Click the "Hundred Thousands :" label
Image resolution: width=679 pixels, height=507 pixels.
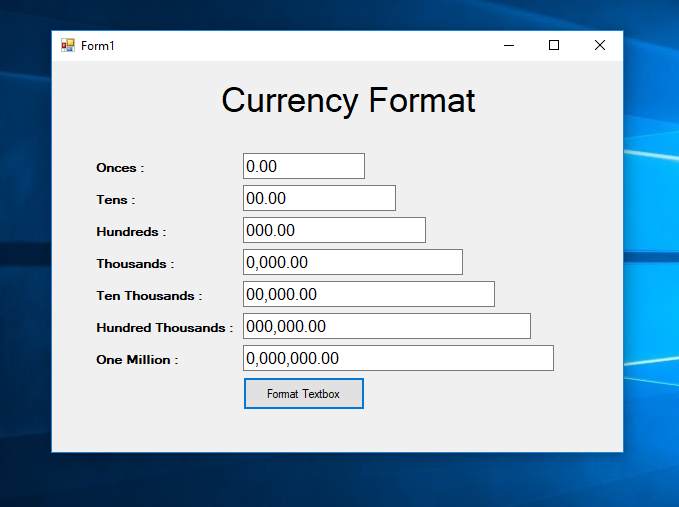coord(164,328)
